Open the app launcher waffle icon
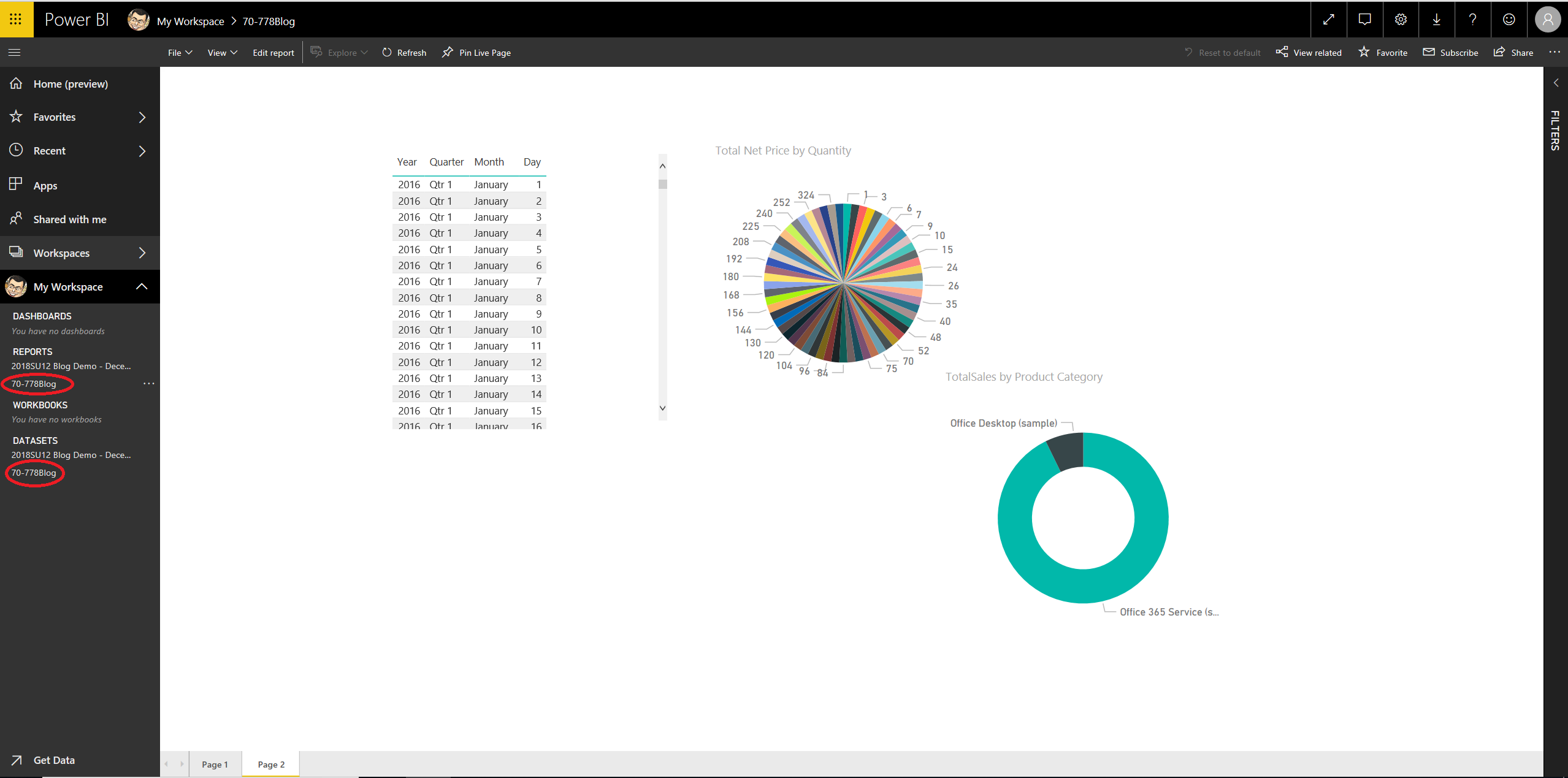The width and height of the screenshot is (1568, 778). (16, 20)
